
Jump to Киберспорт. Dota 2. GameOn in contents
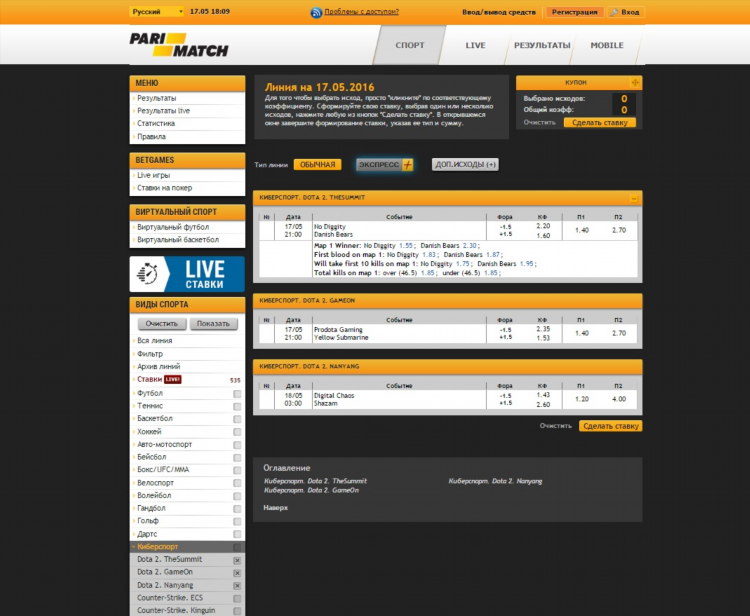311,490
